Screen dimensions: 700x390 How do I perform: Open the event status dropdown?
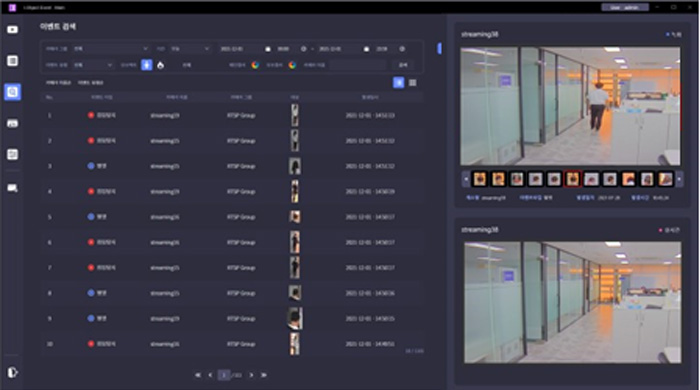pyautogui.click(x=93, y=65)
